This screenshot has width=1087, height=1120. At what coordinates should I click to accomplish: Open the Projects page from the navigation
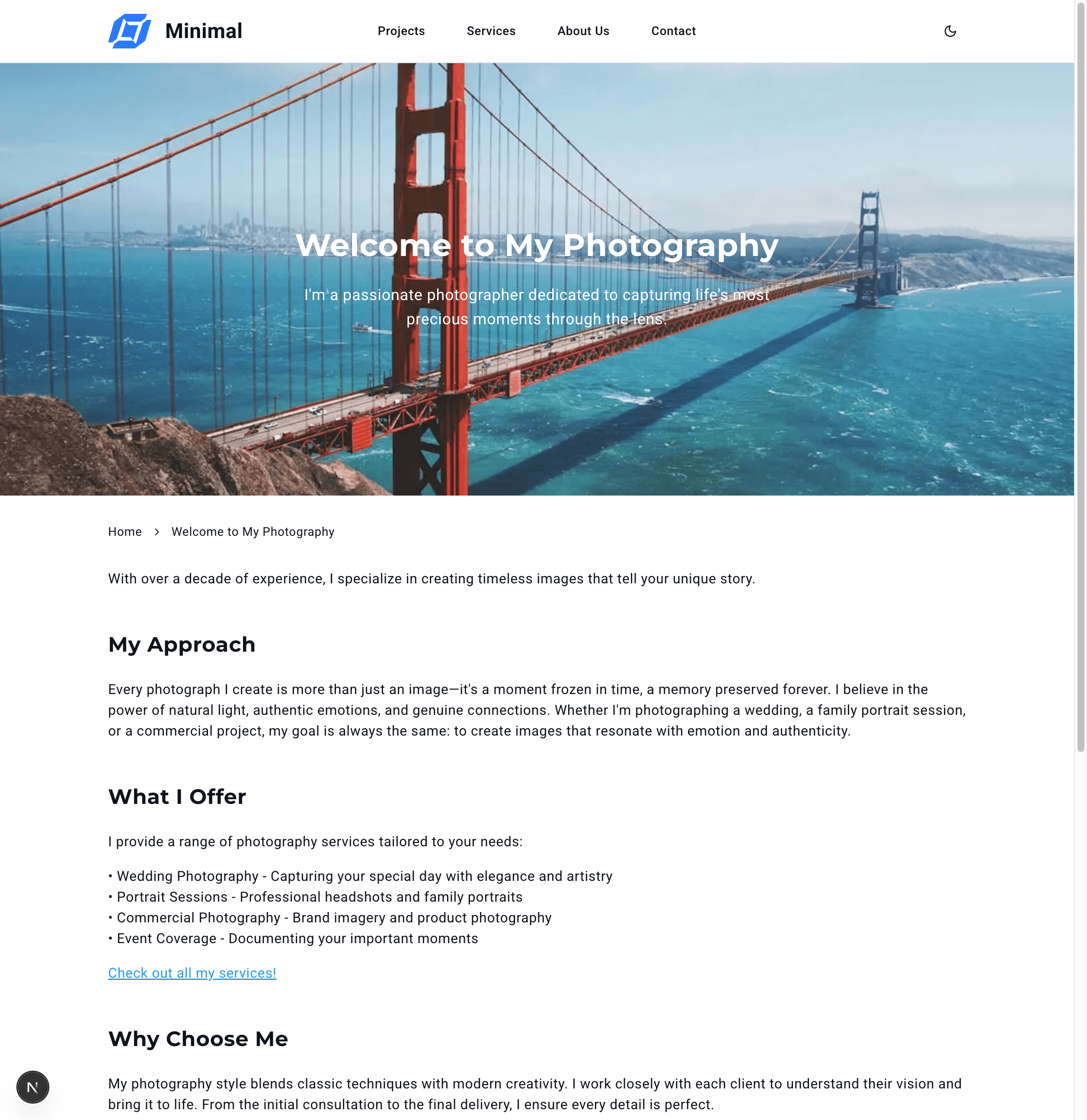click(401, 31)
